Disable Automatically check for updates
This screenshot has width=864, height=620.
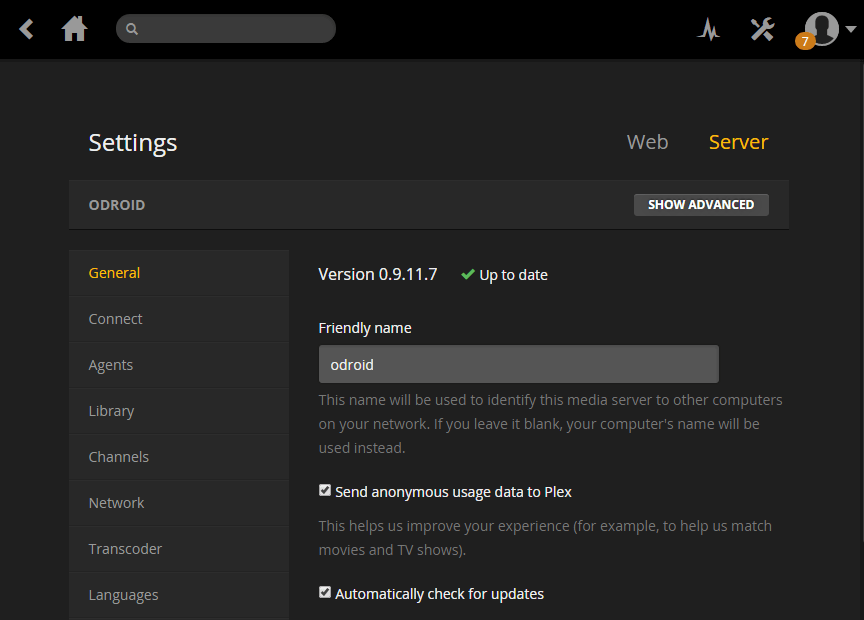325,593
